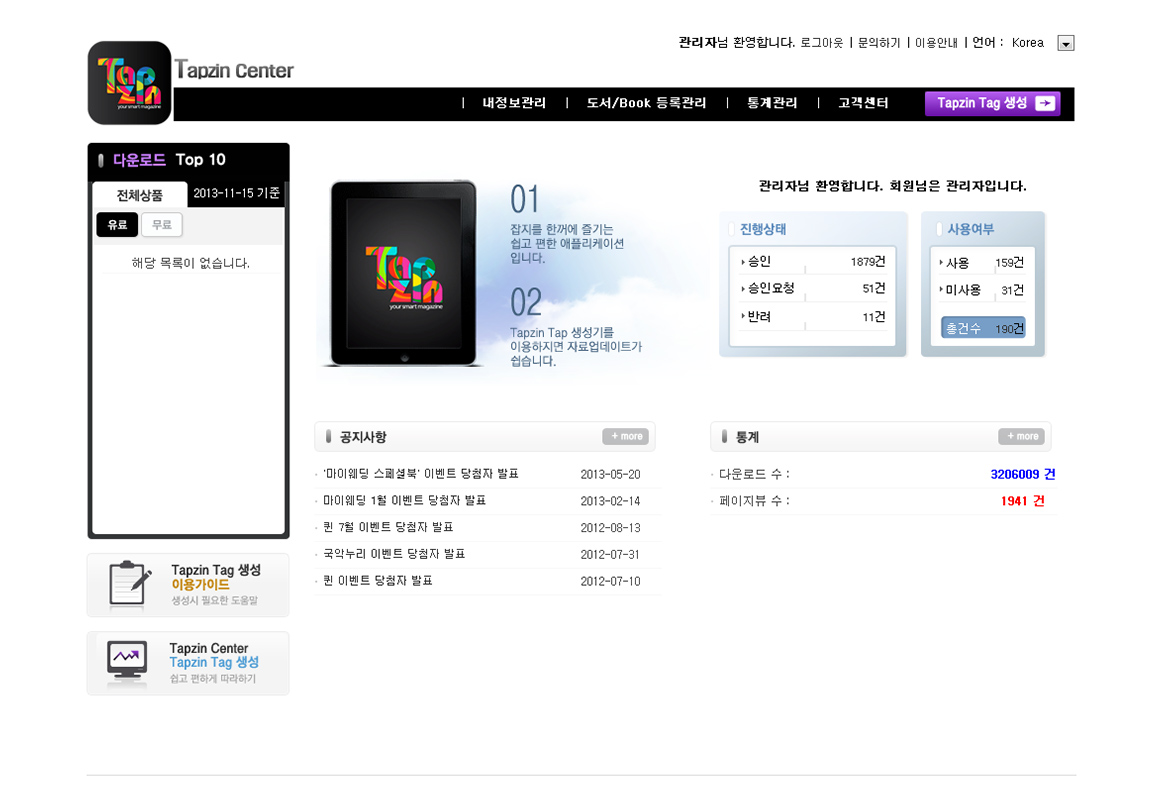
Task: Click the 사용여부 panel heading
Action: point(970,229)
